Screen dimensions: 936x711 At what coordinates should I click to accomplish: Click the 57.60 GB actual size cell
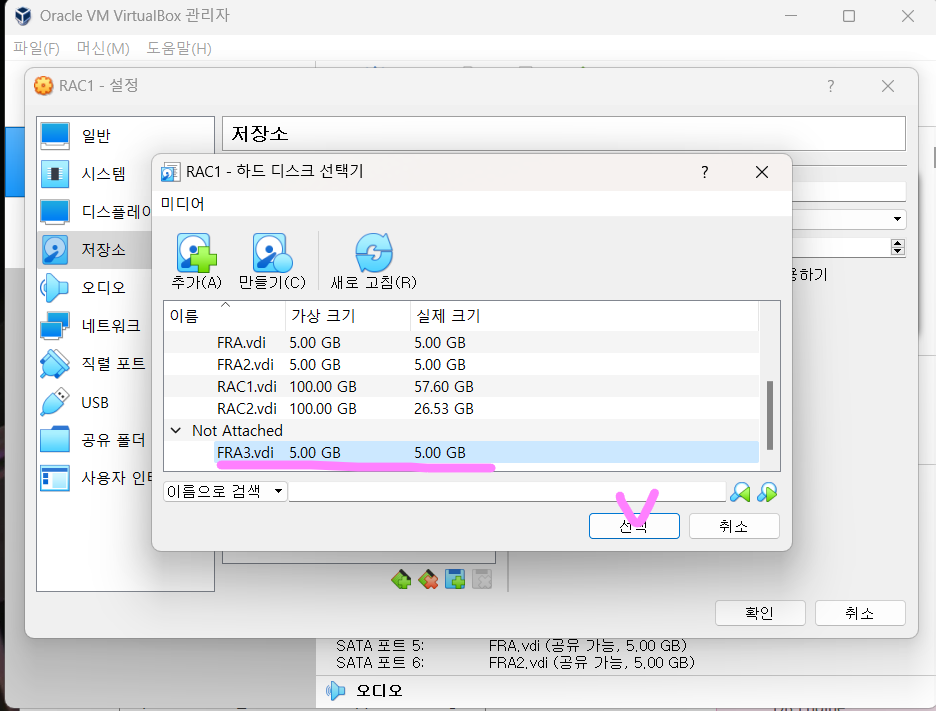pyautogui.click(x=444, y=387)
